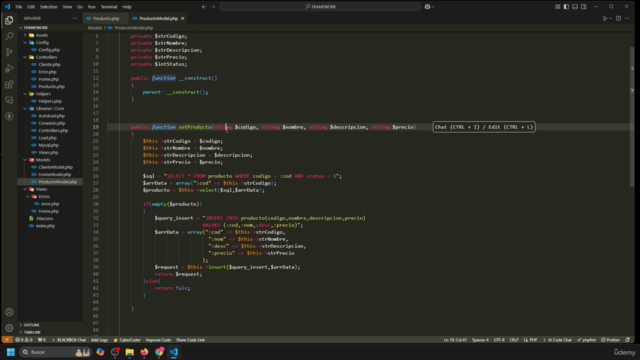Open the Source Control view icon
Image resolution: width=640 pixels, height=360 pixels.
(9, 52)
